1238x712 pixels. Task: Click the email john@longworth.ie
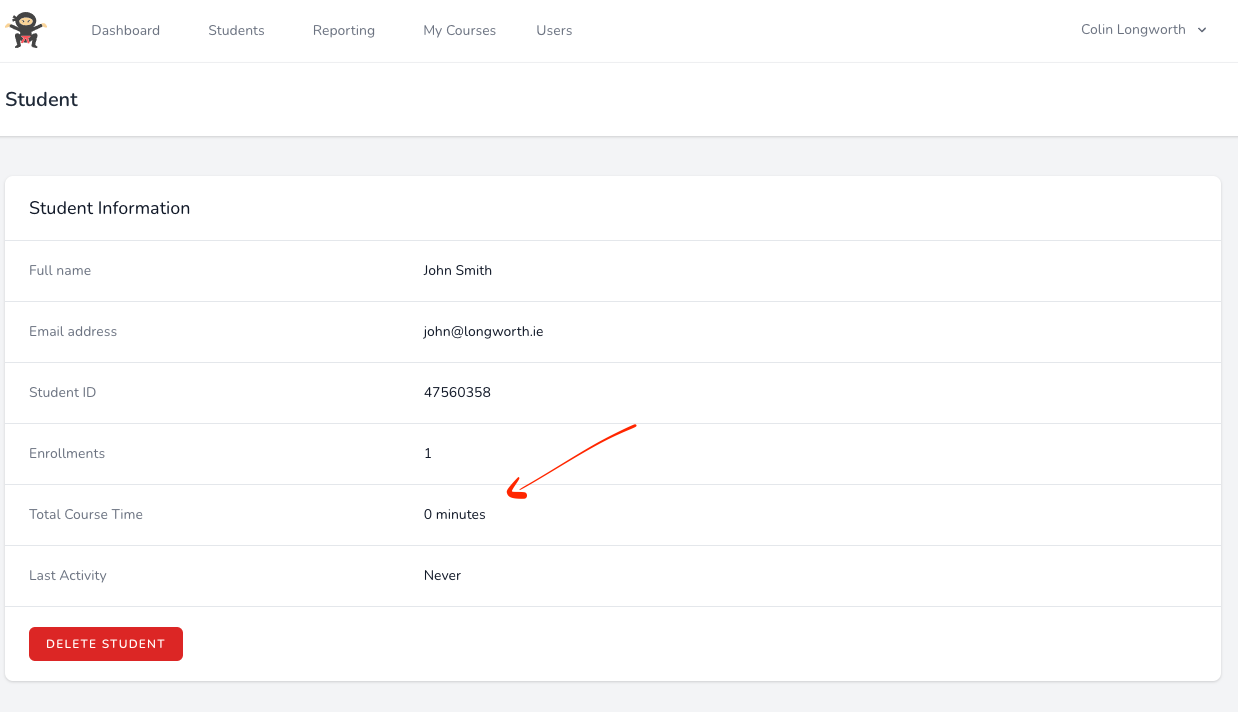[x=483, y=331]
